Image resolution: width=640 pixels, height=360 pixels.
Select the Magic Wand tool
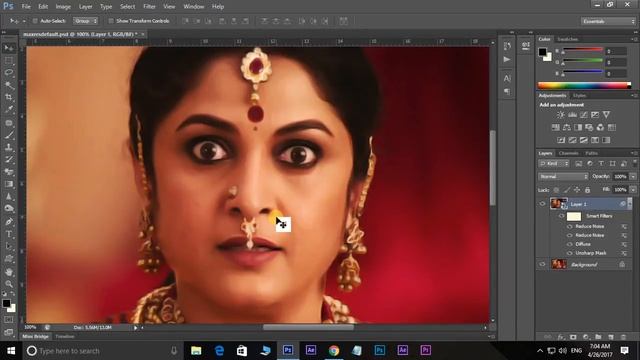coord(9,85)
